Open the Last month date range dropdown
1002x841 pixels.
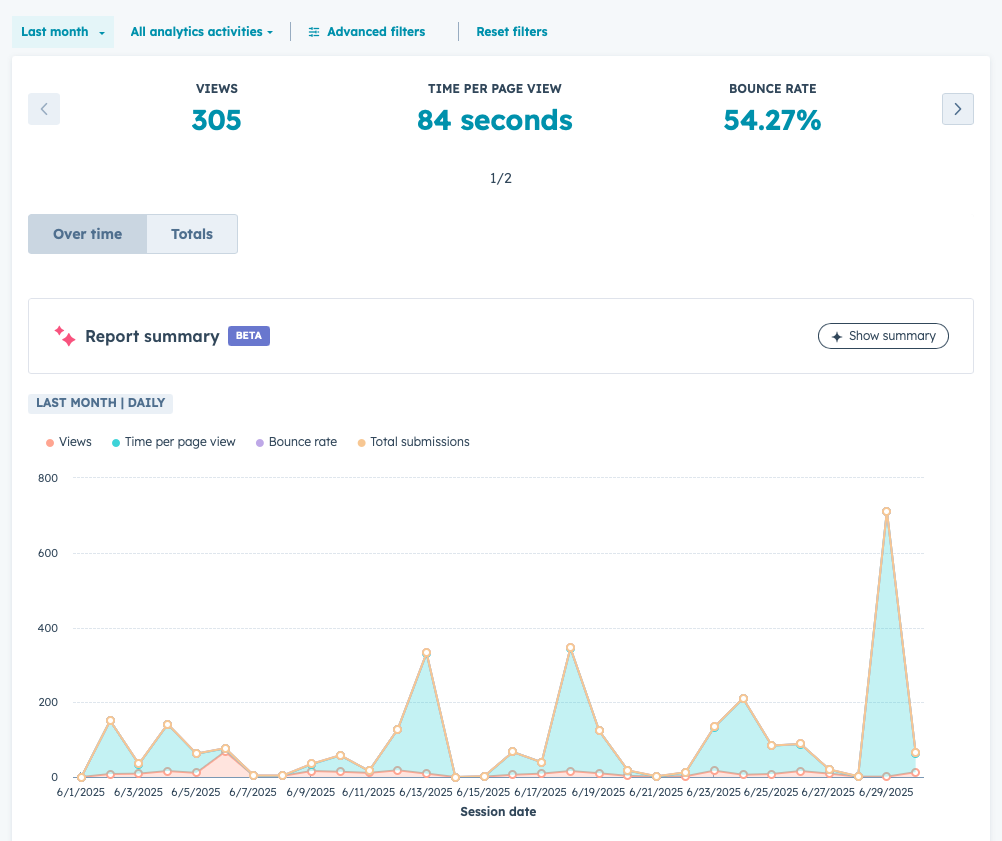pyautogui.click(x=63, y=32)
